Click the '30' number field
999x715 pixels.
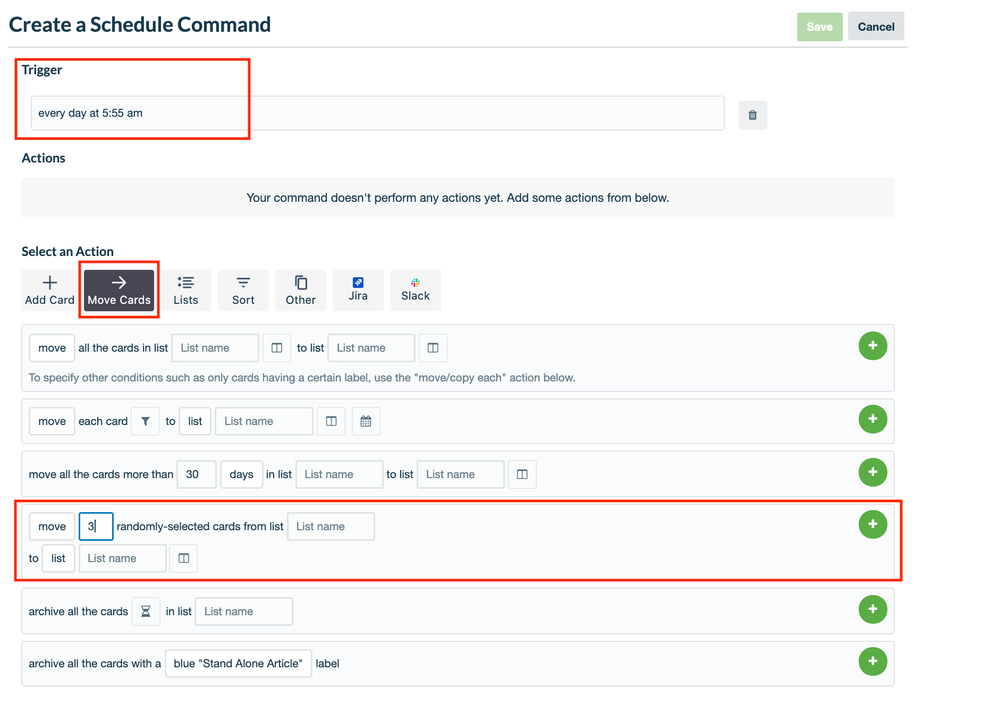pyautogui.click(x=197, y=474)
